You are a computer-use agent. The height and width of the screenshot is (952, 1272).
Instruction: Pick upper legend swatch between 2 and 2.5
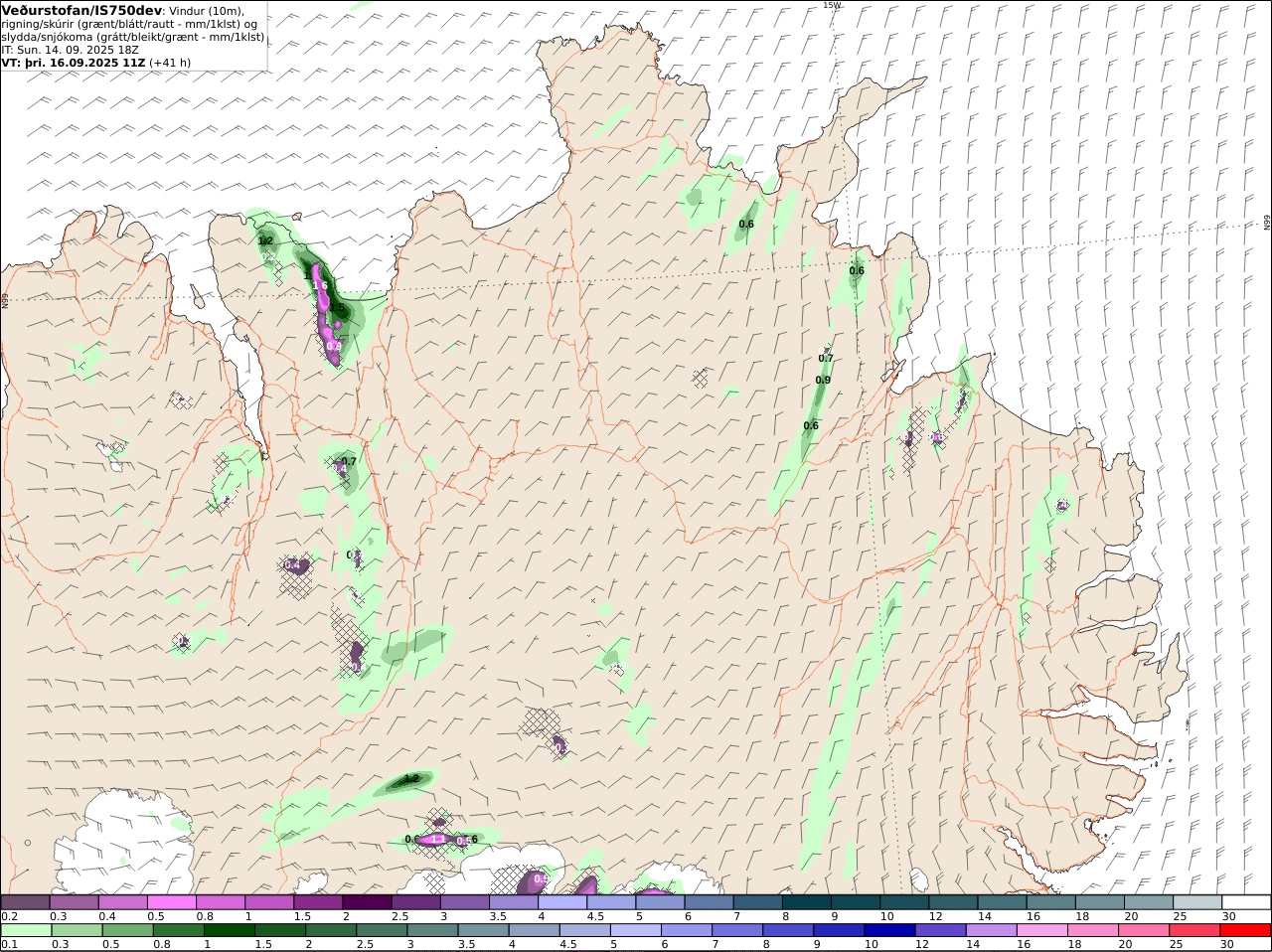click(x=367, y=902)
